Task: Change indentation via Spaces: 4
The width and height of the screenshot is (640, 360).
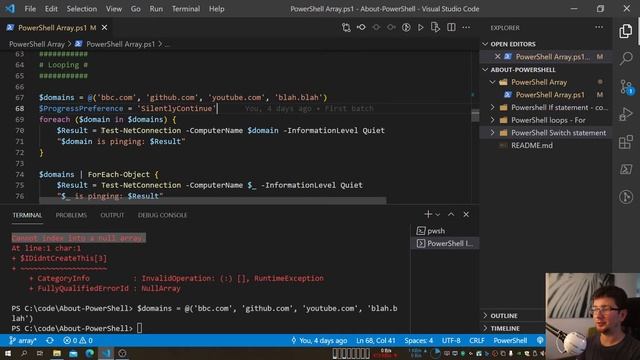Action: pos(419,340)
